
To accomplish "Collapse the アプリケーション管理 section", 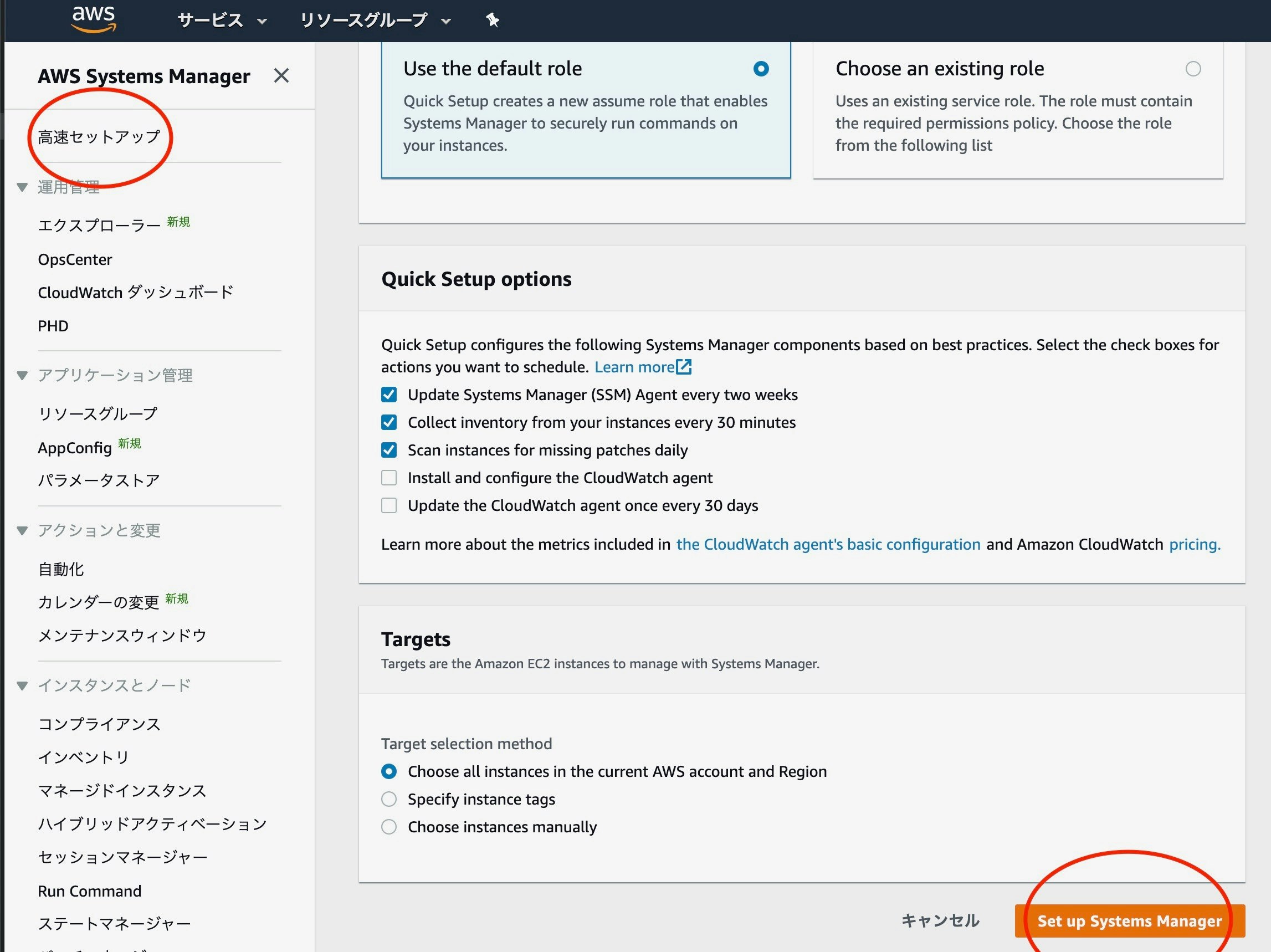I will click(x=22, y=375).
